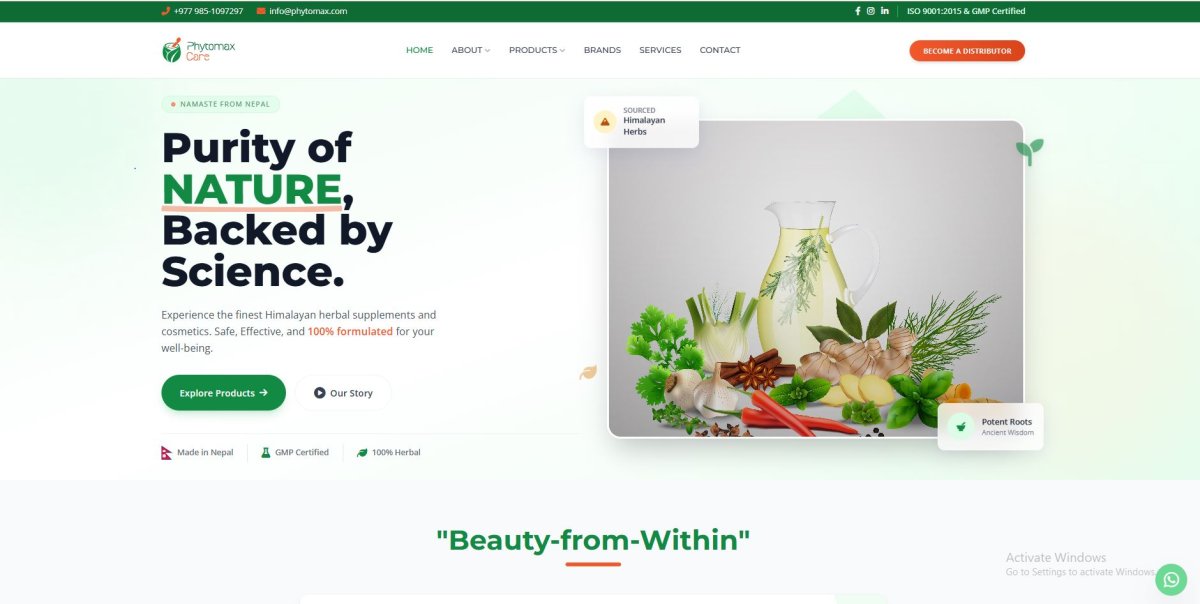The image size is (1200, 604).
Task: Open the CONTACT menu item
Action: pyautogui.click(x=720, y=50)
